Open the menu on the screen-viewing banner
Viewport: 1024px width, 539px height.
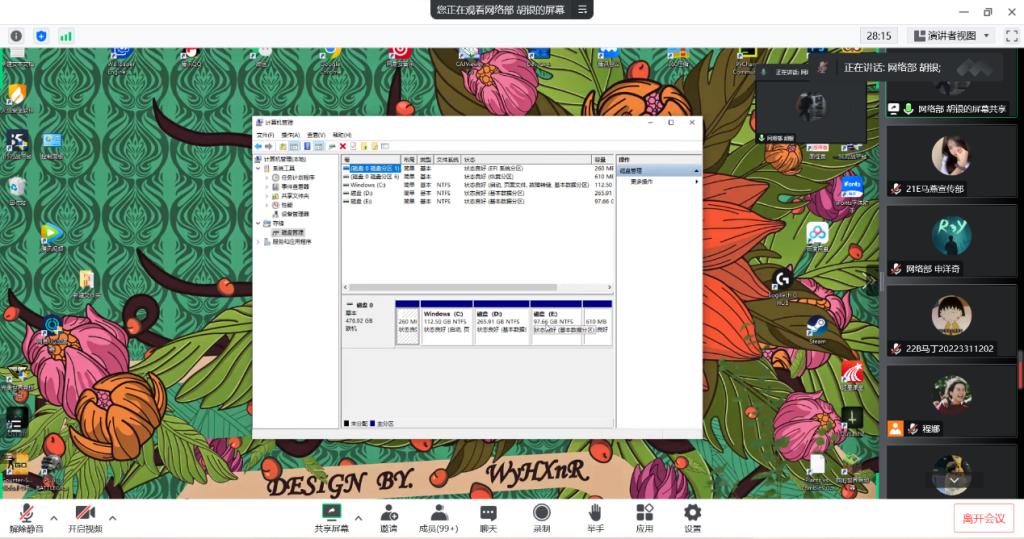(x=584, y=10)
